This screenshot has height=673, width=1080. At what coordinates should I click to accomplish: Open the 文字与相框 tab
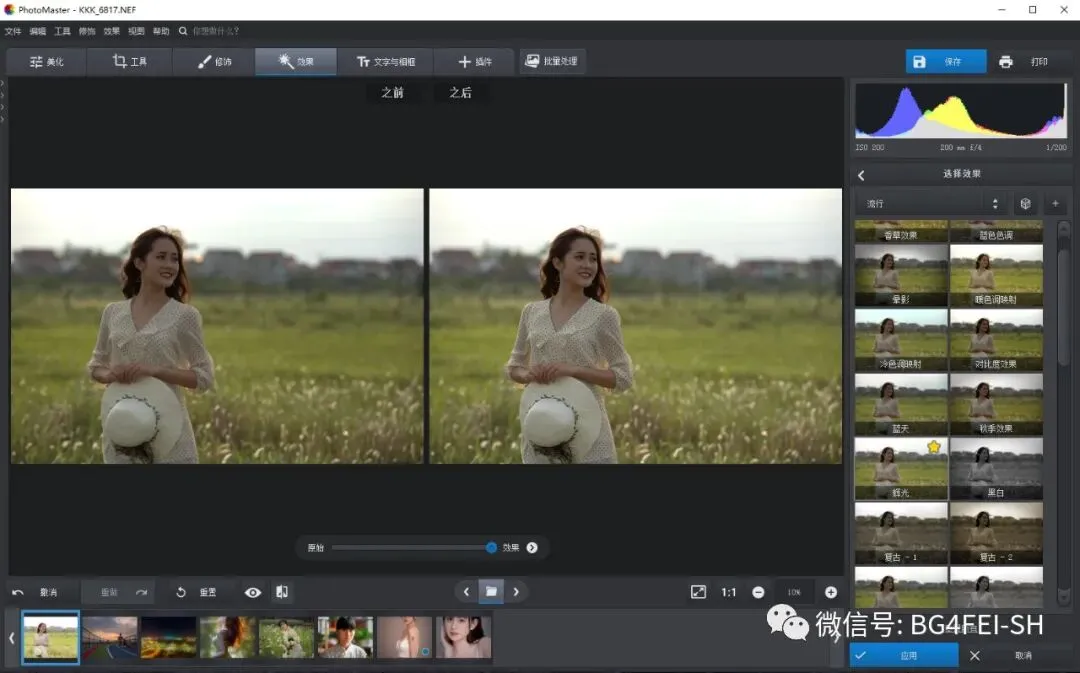pyautogui.click(x=386, y=62)
